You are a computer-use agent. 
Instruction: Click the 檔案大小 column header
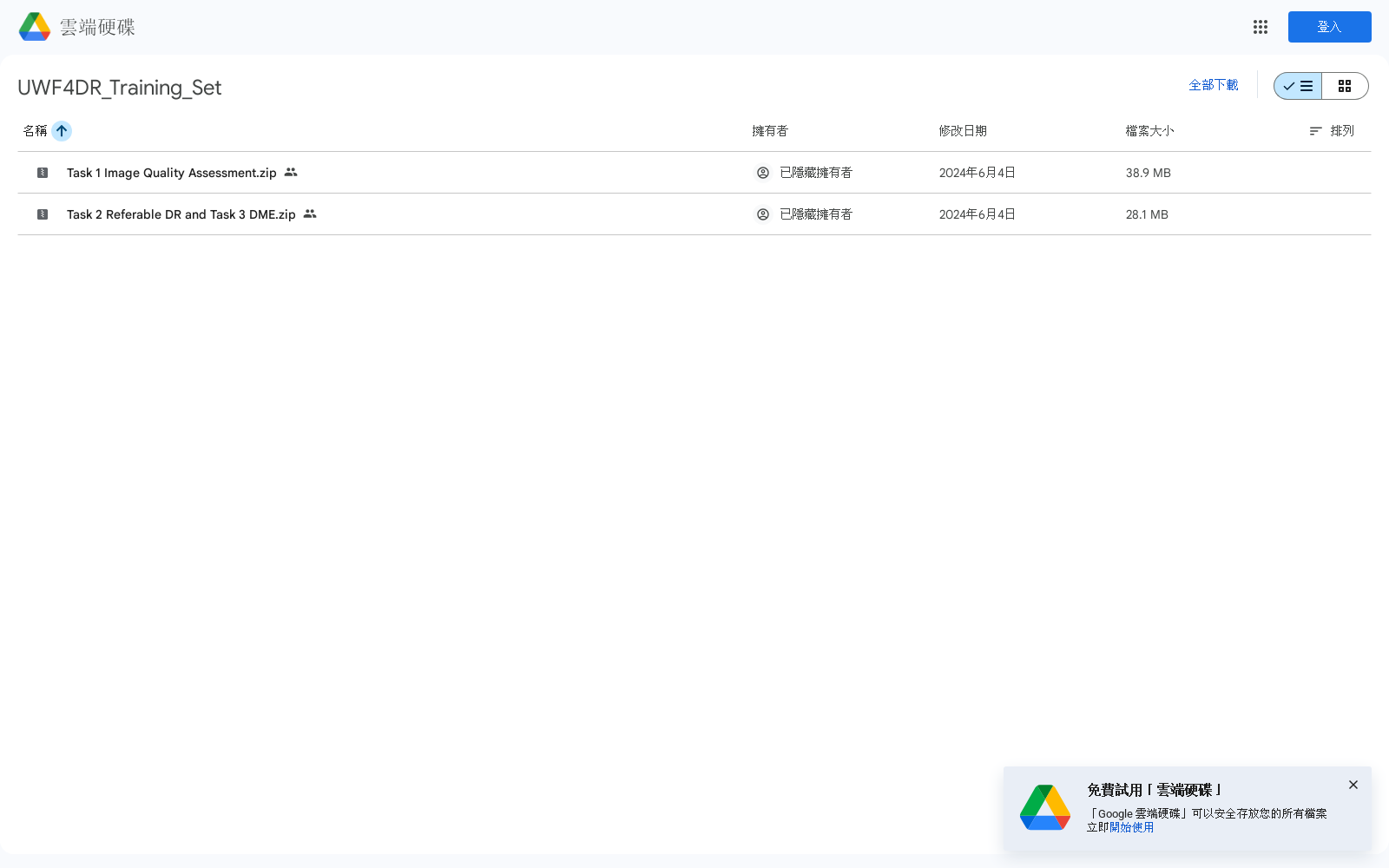1149,131
